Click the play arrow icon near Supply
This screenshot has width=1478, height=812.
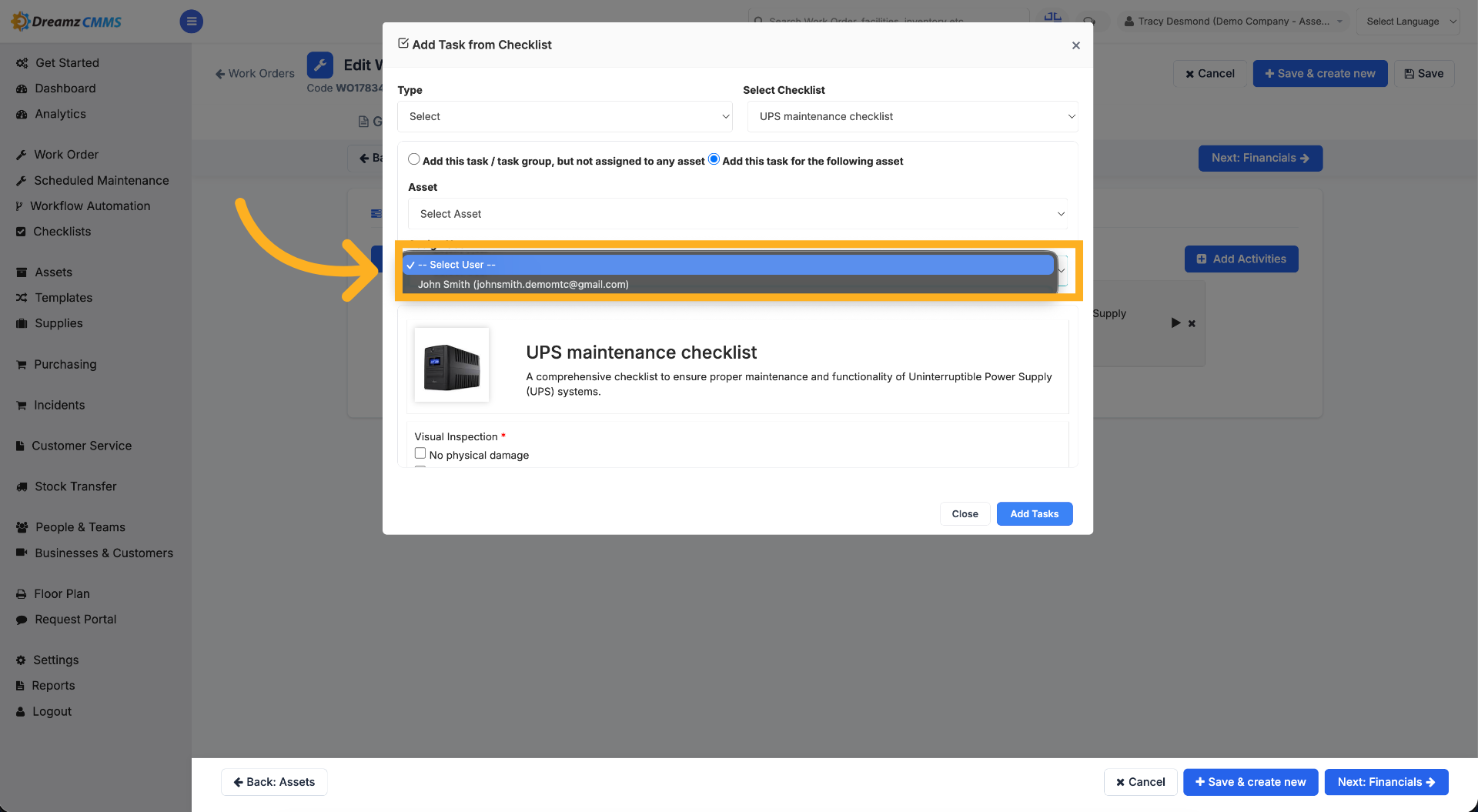point(1175,323)
